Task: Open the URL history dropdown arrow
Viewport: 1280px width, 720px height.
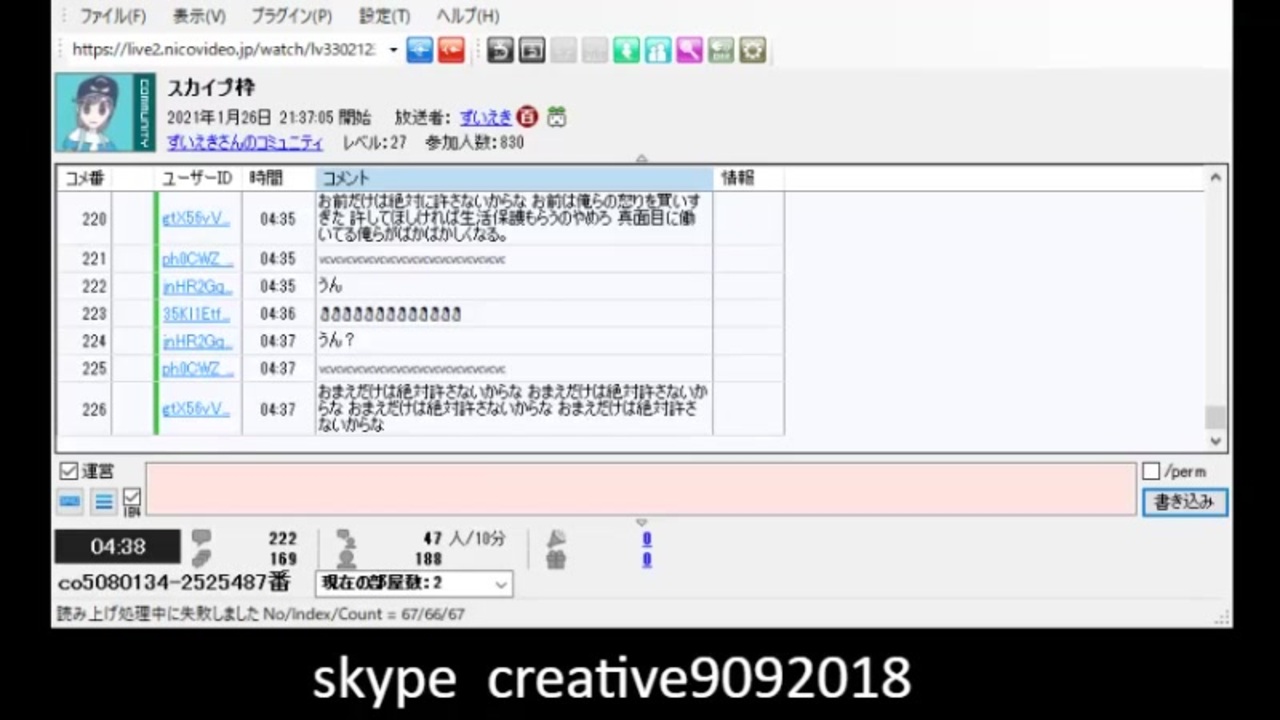Action: pyautogui.click(x=393, y=49)
